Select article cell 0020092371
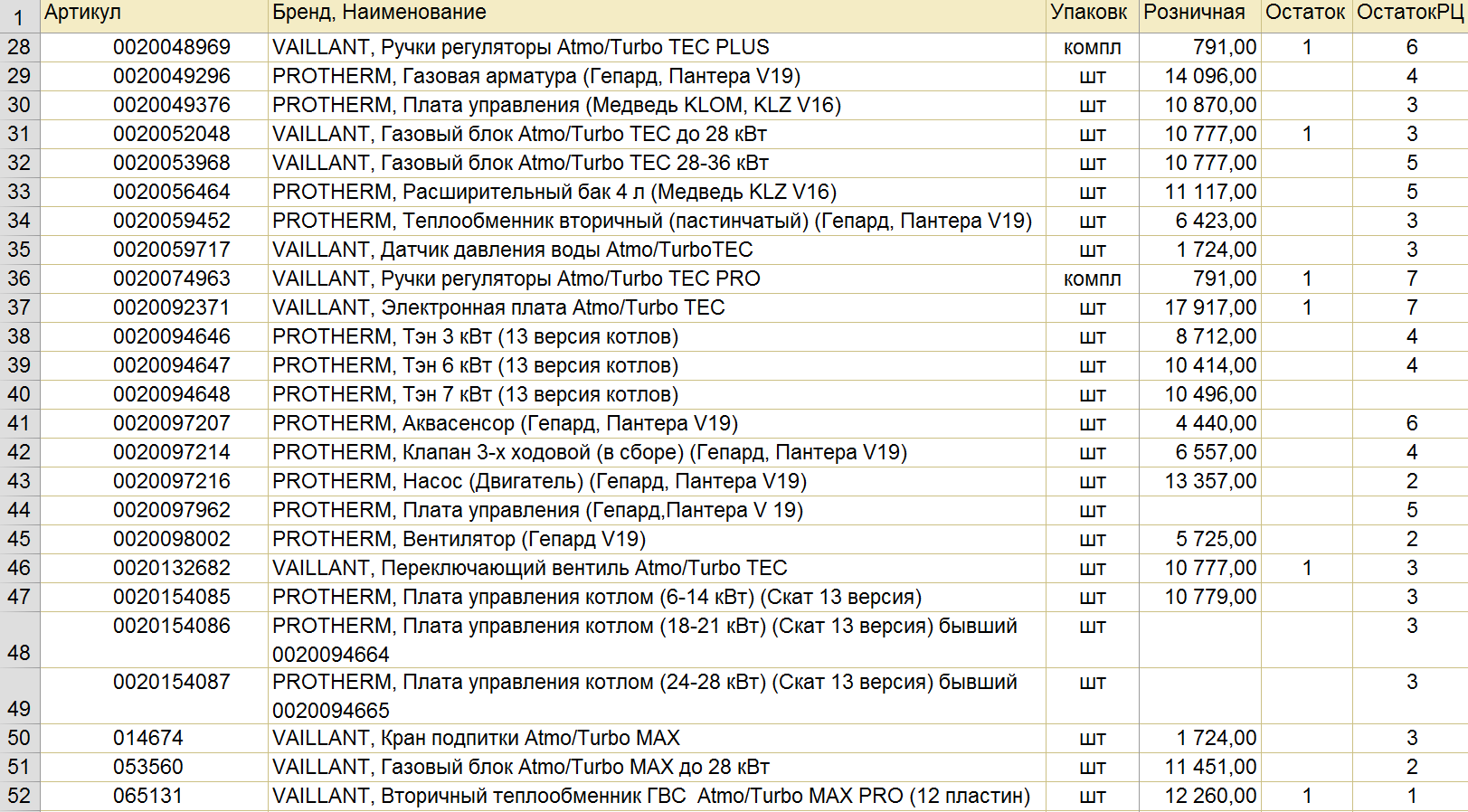The image size is (1468, 812). [x=154, y=307]
